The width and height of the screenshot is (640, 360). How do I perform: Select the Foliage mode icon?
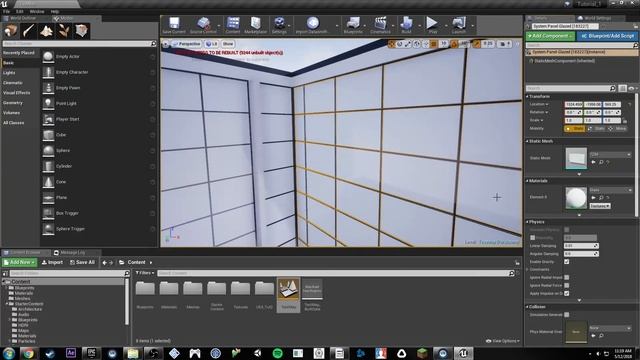64,31
